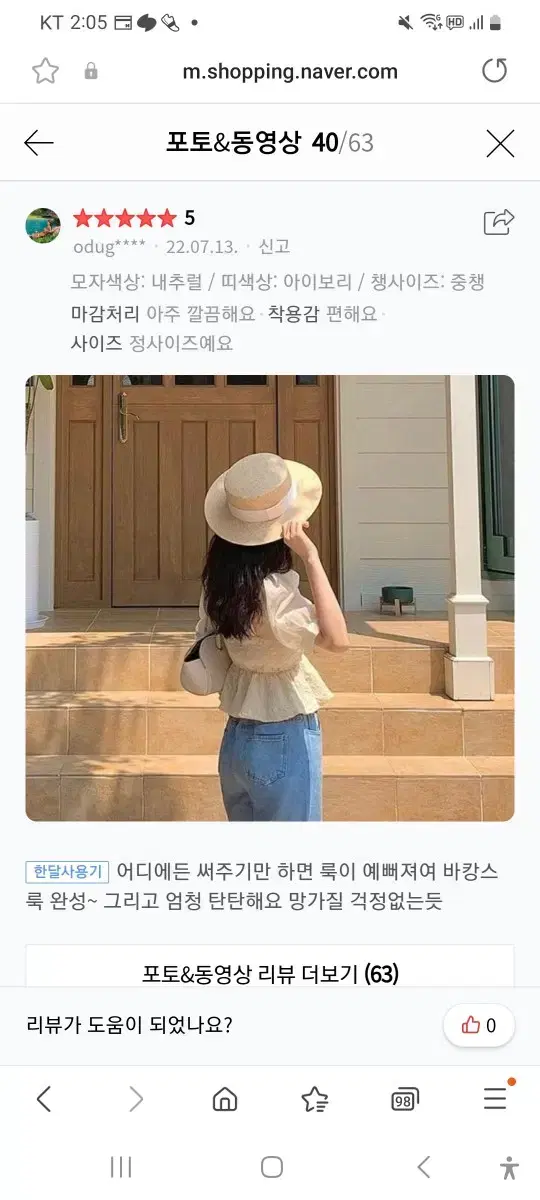540x1200 pixels.
Task: Open the odug**** reviewer profile picture
Action: (42, 226)
